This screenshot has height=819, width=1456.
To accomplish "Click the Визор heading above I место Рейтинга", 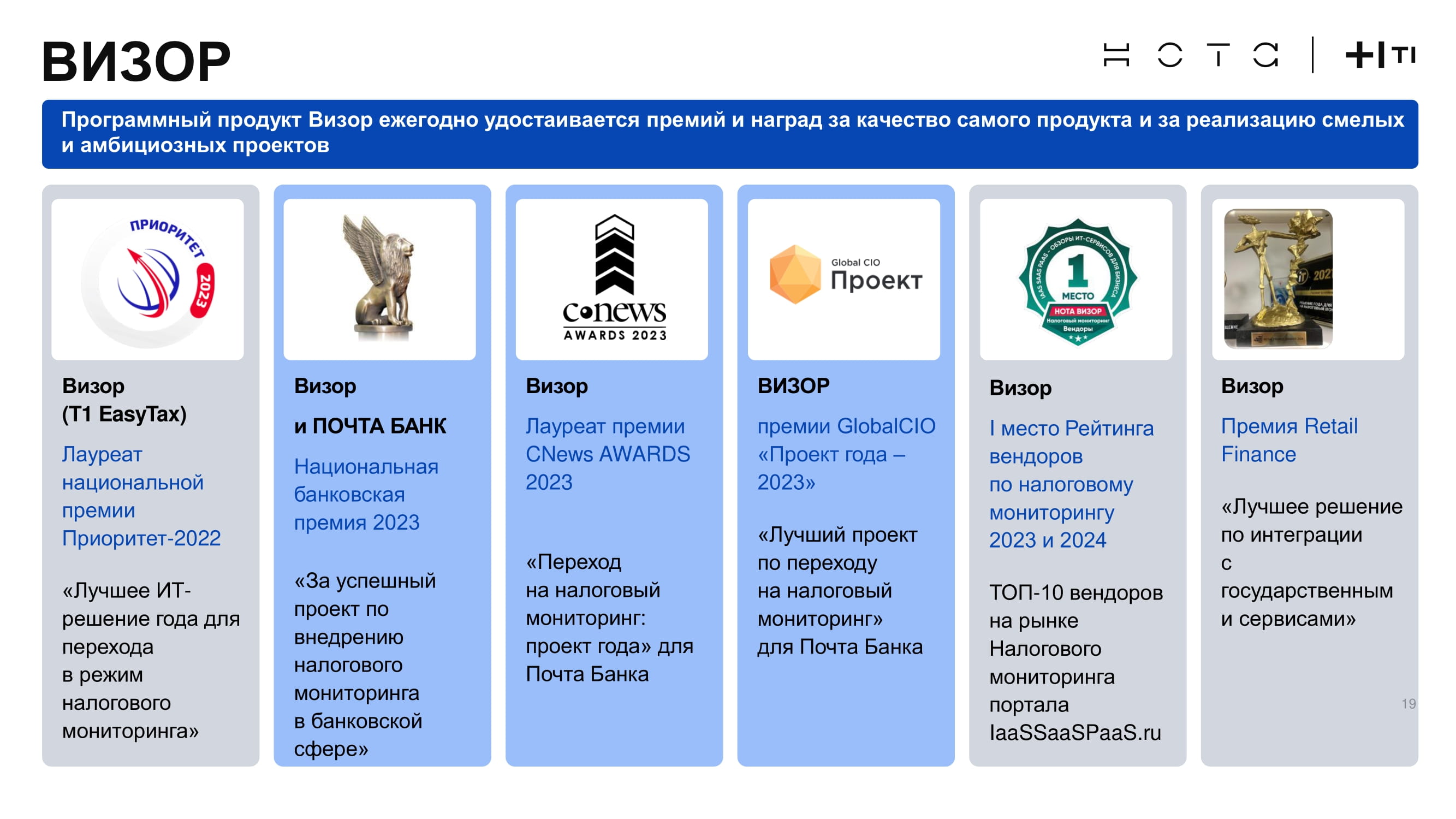I will (x=1020, y=388).
